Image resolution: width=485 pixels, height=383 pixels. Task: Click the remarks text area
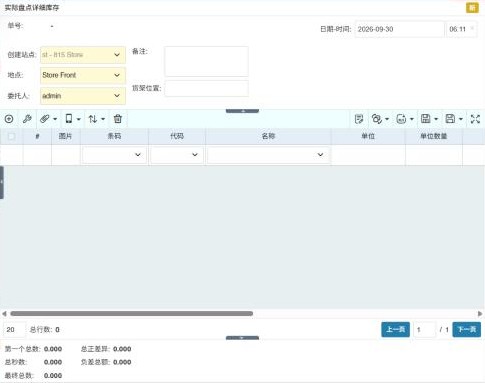click(206, 61)
